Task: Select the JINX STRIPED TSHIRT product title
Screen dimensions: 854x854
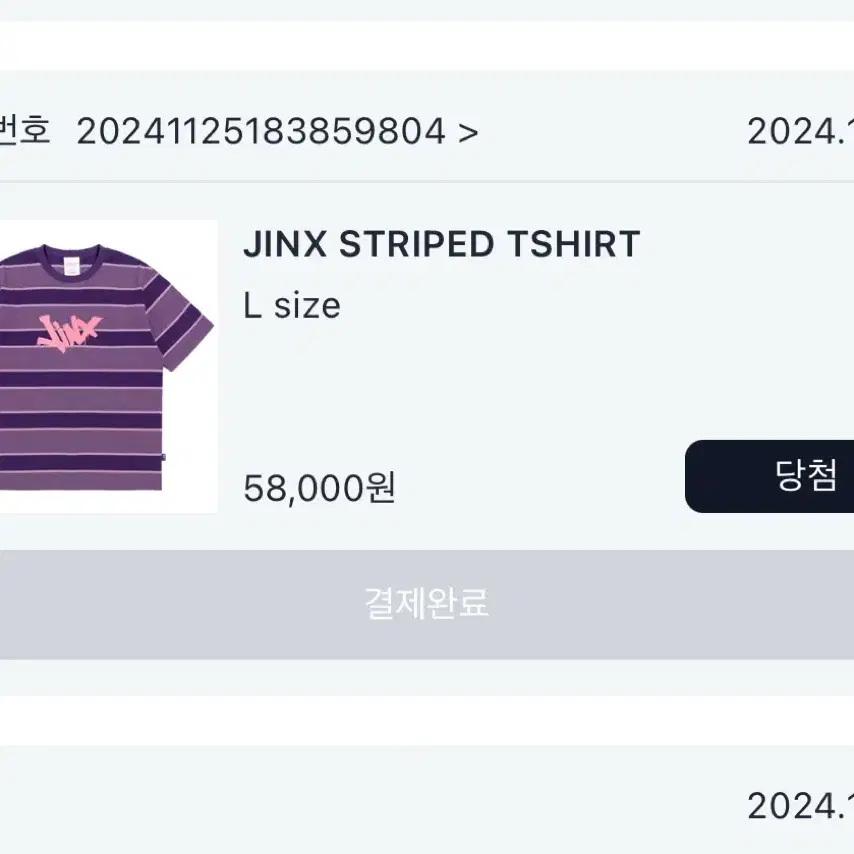Action: point(441,243)
